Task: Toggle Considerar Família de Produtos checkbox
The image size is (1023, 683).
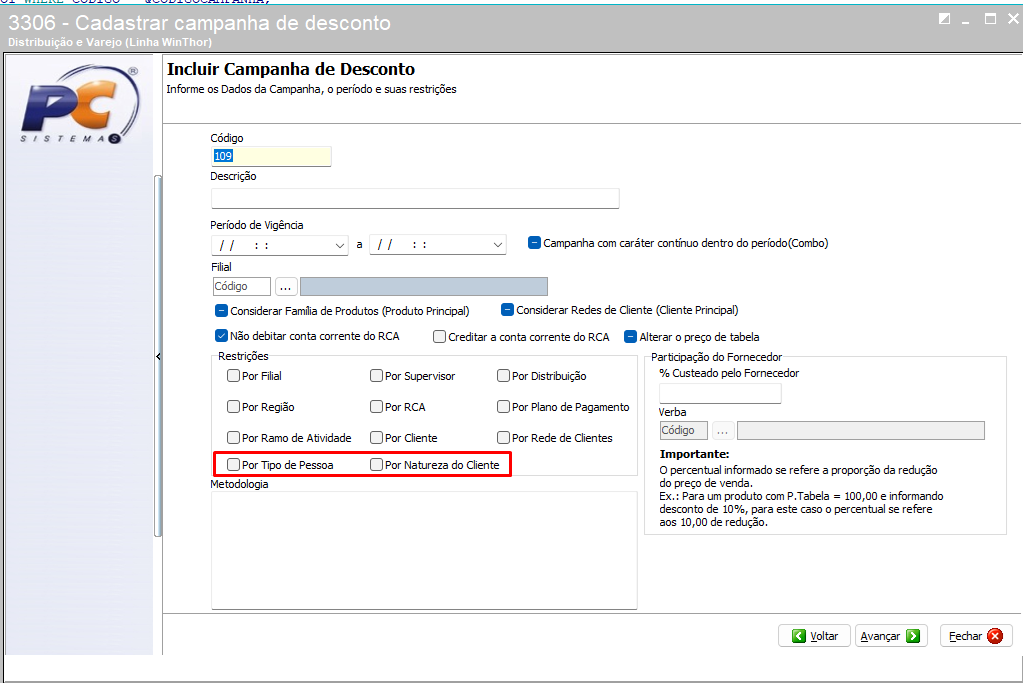Action: pos(221,311)
